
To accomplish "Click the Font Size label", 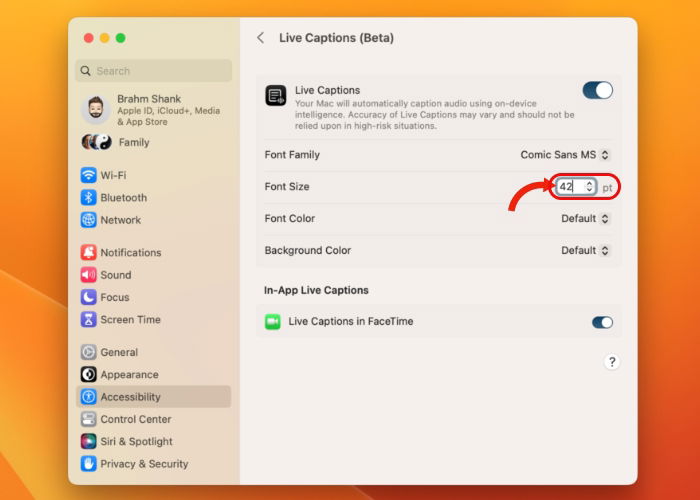I will click(287, 187).
